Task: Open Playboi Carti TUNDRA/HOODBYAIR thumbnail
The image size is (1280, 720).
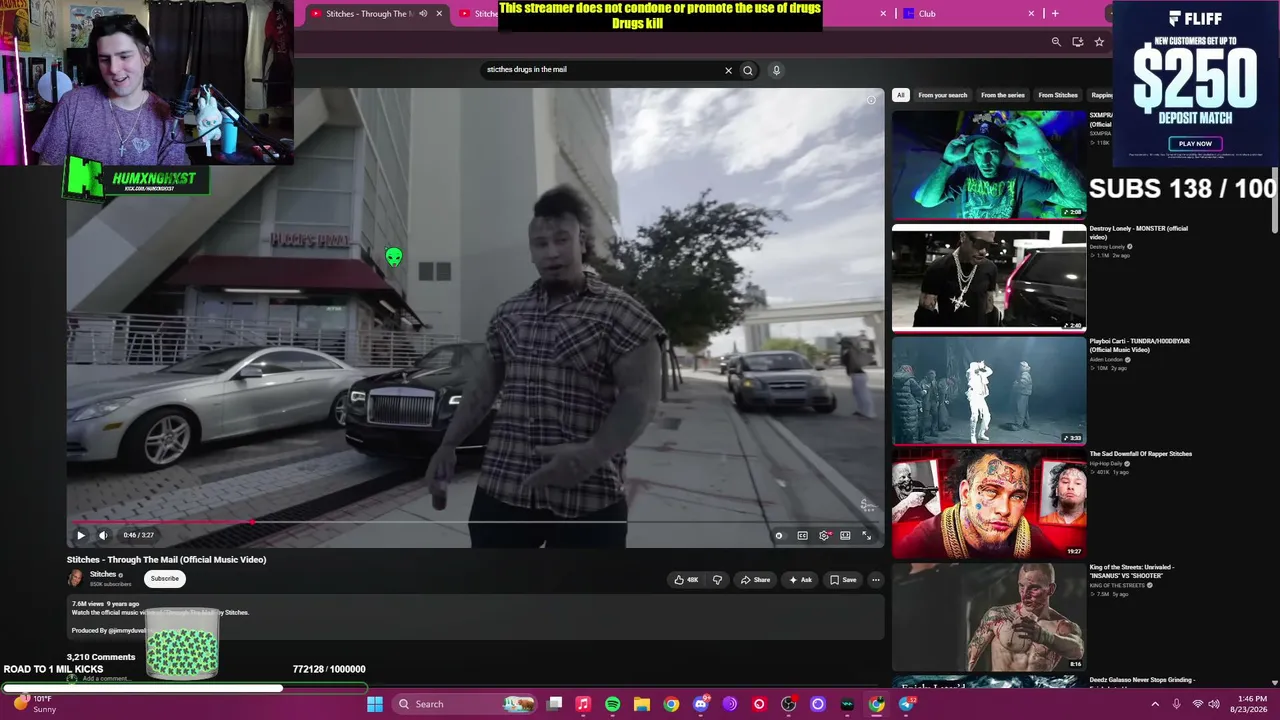Action: click(988, 390)
